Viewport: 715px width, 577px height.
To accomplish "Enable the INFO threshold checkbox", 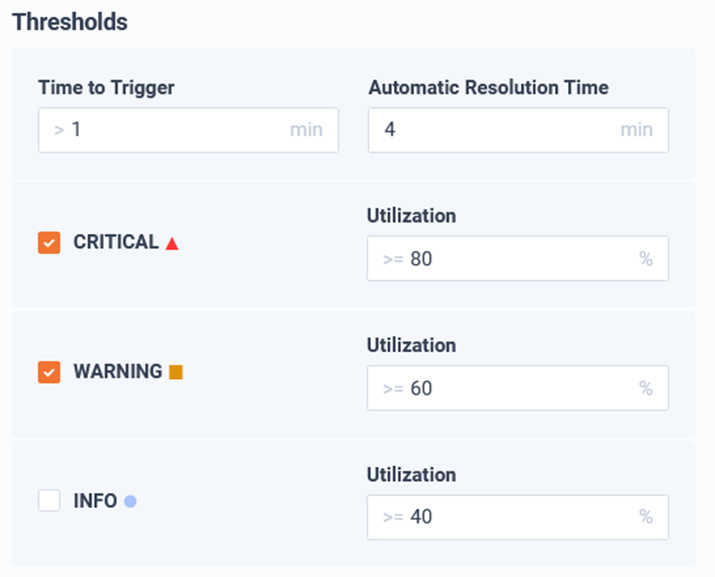I will click(49, 501).
